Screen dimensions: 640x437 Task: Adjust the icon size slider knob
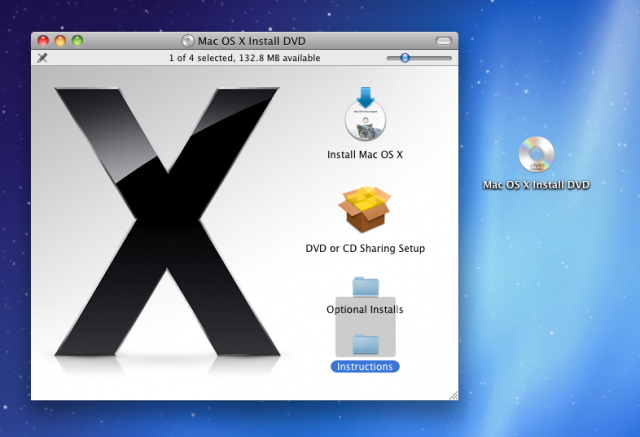tap(405, 58)
